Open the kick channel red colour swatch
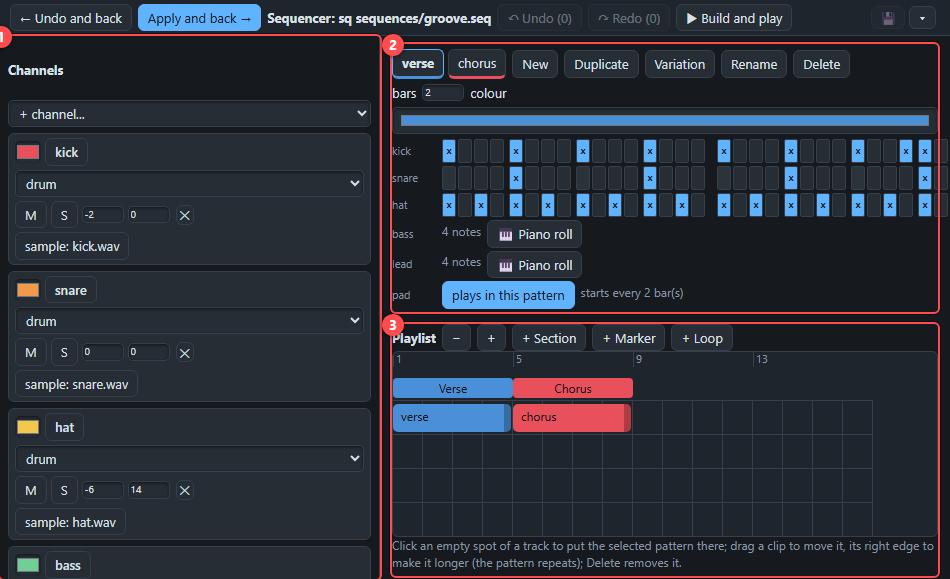Image resolution: width=950 pixels, height=579 pixels. [28, 151]
